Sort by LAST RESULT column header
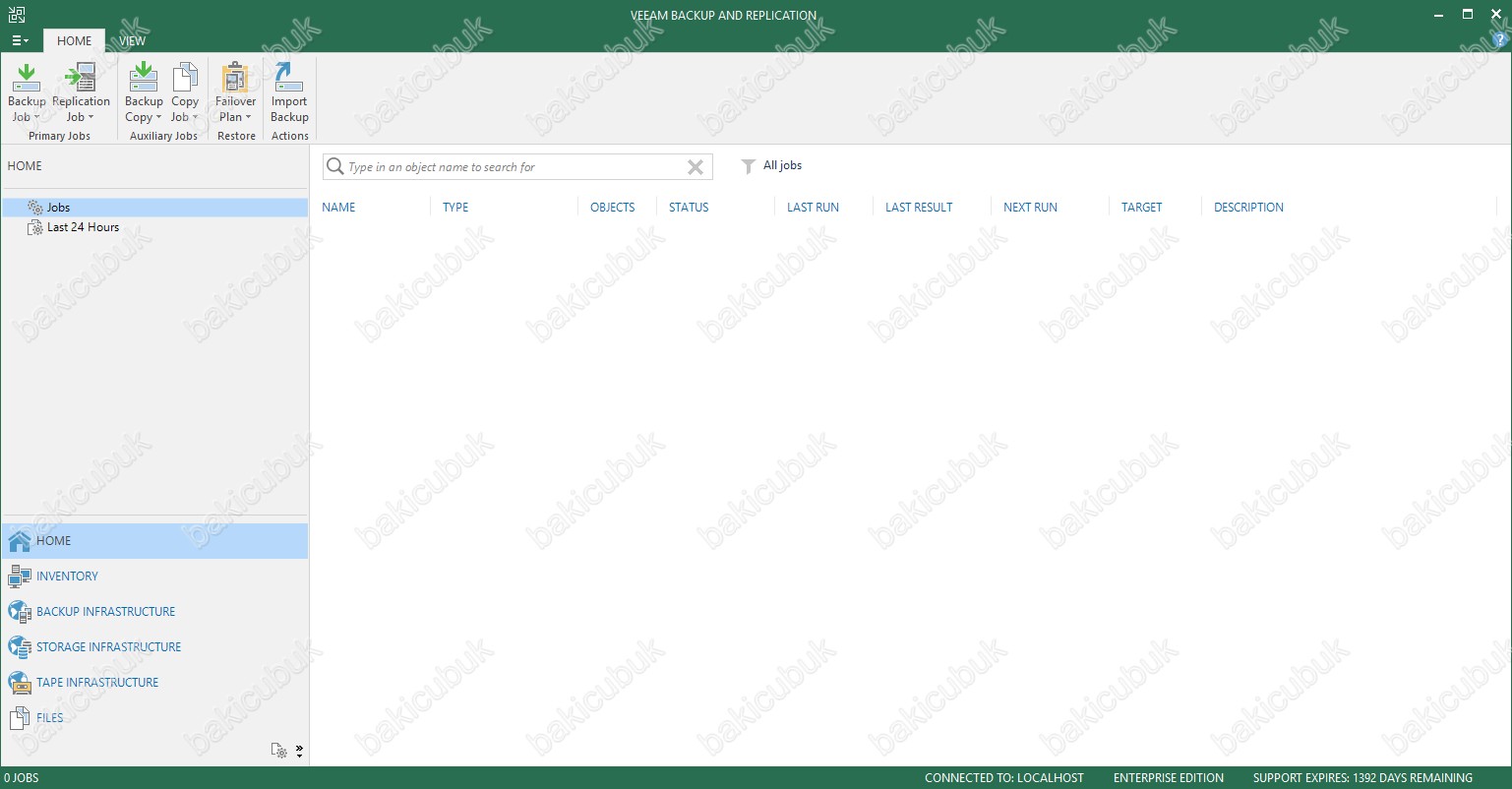The width and height of the screenshot is (1512, 789). pyautogui.click(x=919, y=208)
